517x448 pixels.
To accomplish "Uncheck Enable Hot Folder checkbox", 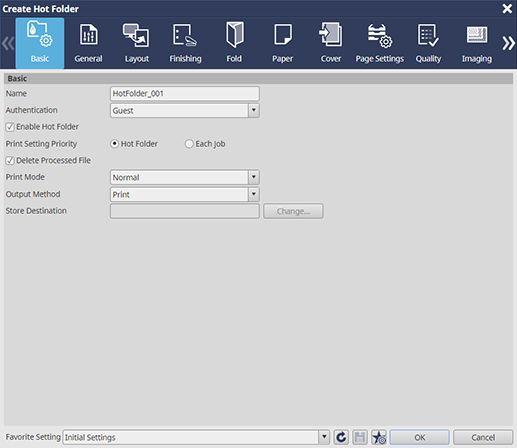I will [10, 127].
